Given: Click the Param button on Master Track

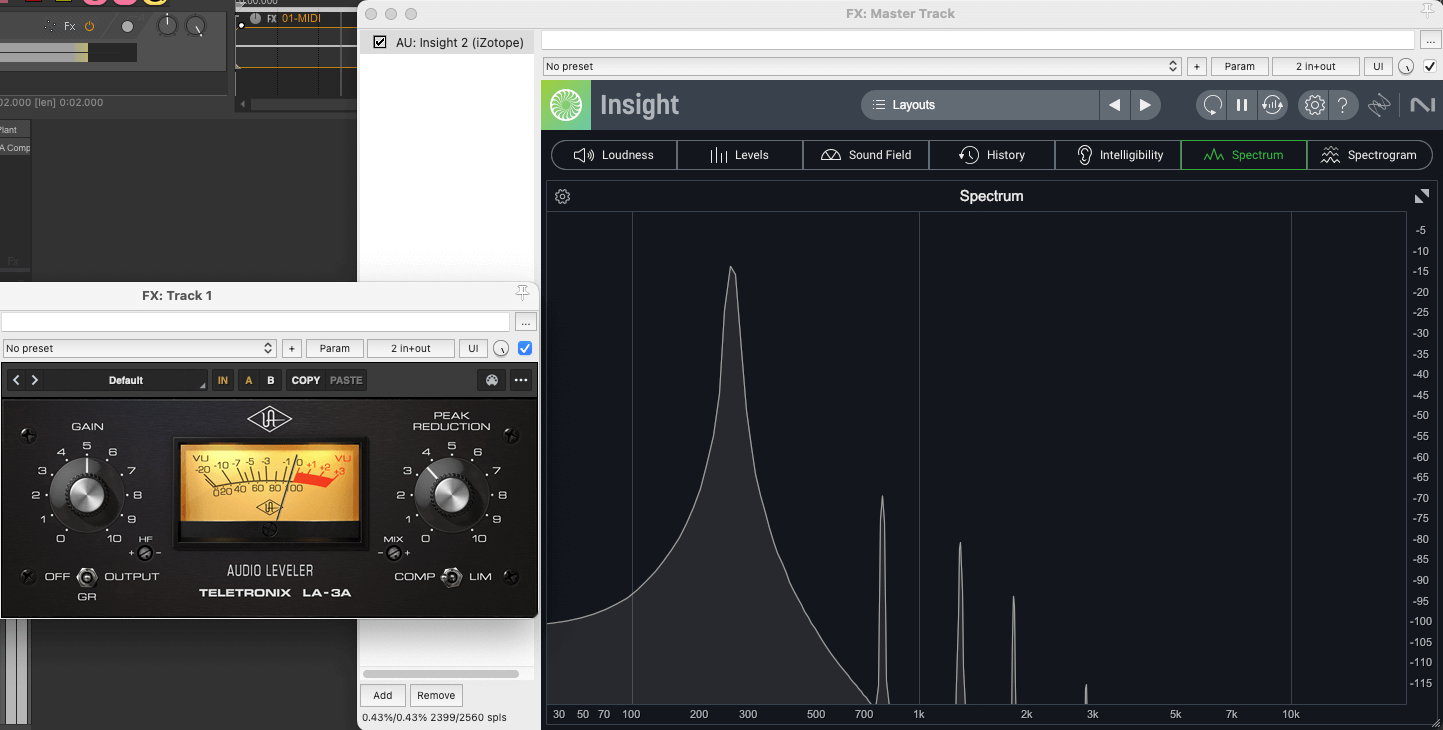Looking at the screenshot, I should [x=1239, y=66].
